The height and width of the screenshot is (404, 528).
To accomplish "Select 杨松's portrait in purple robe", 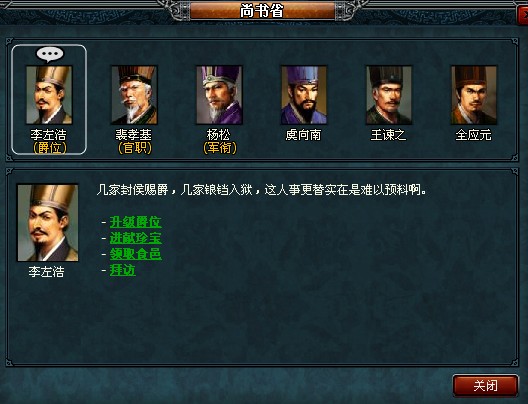I will tap(219, 95).
